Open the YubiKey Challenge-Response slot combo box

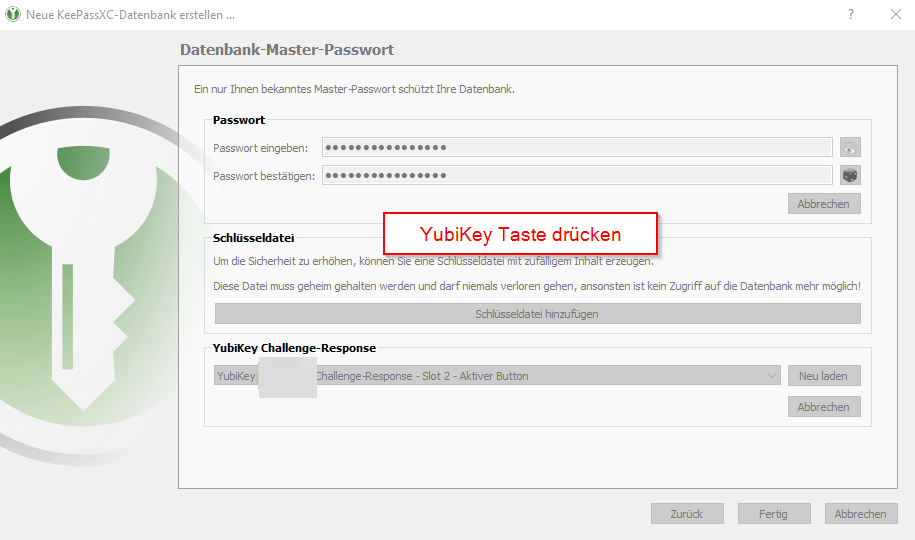497,376
